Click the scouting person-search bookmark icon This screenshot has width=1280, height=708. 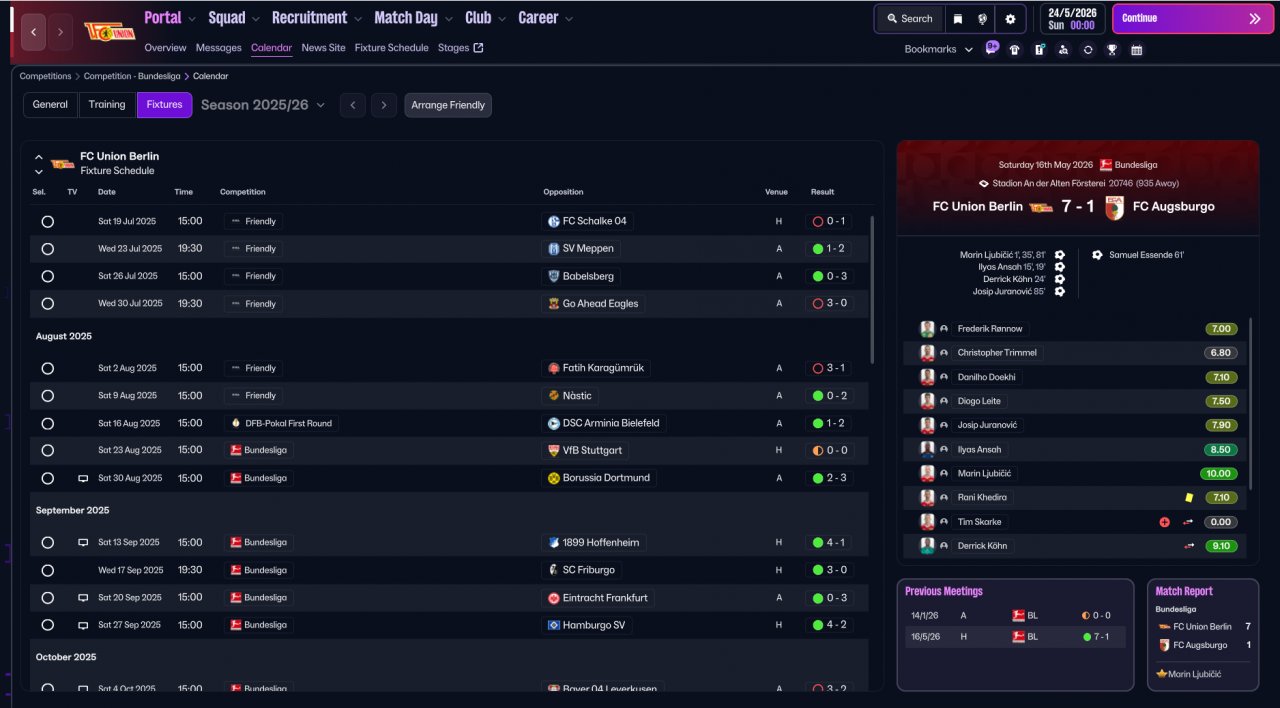tap(1063, 50)
